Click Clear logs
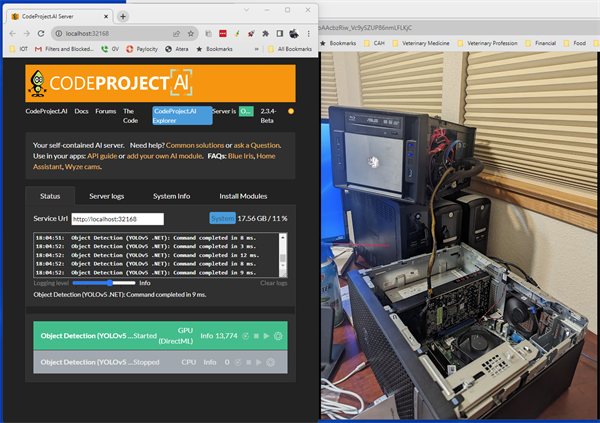Image resolution: width=600 pixels, height=423 pixels. (x=273, y=283)
